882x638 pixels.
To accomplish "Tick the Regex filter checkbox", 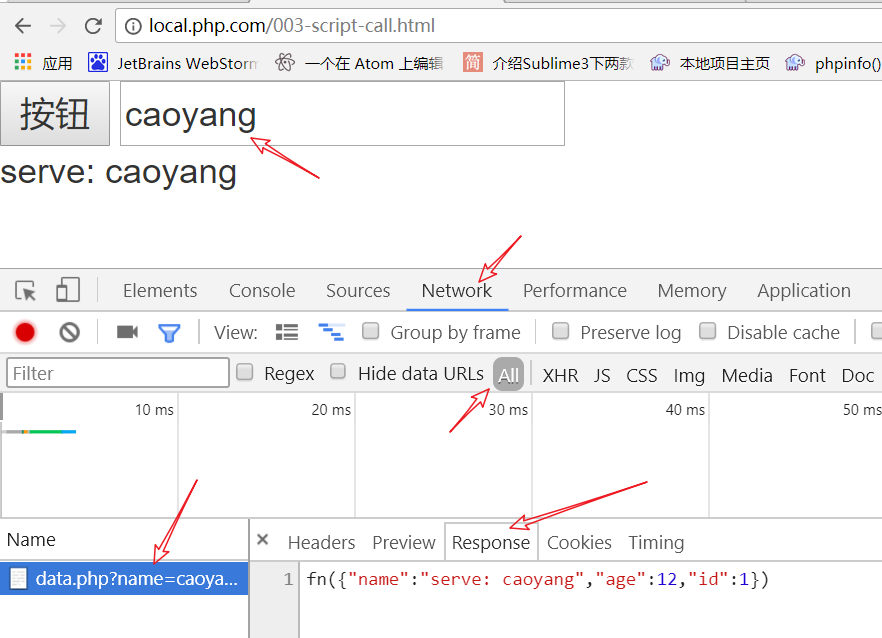I will coord(245,372).
